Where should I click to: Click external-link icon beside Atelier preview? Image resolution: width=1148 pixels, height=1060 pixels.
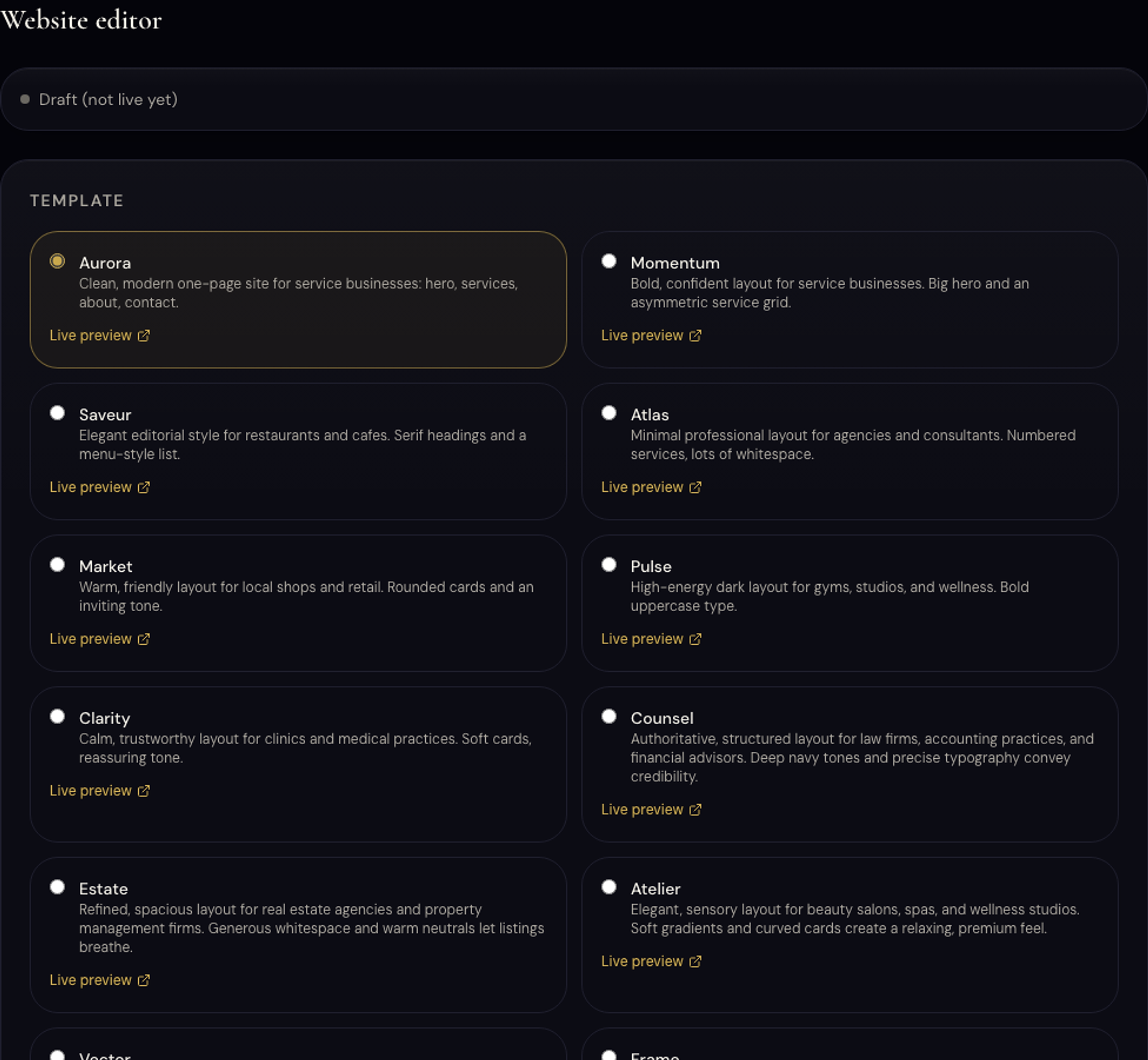point(695,961)
